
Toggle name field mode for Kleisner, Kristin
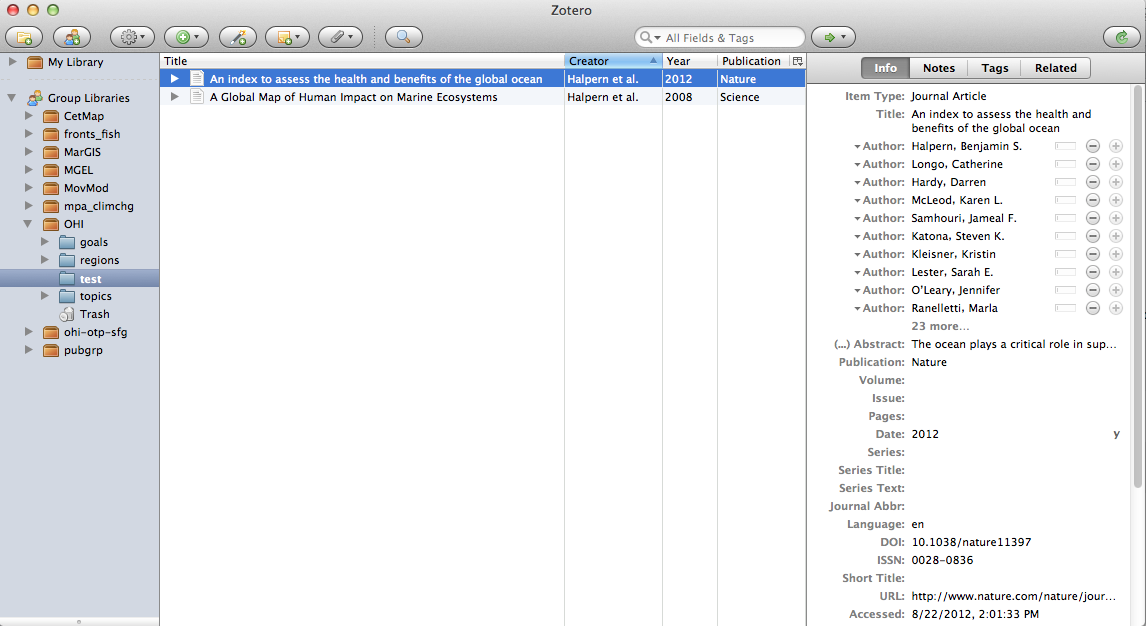[1066, 254]
